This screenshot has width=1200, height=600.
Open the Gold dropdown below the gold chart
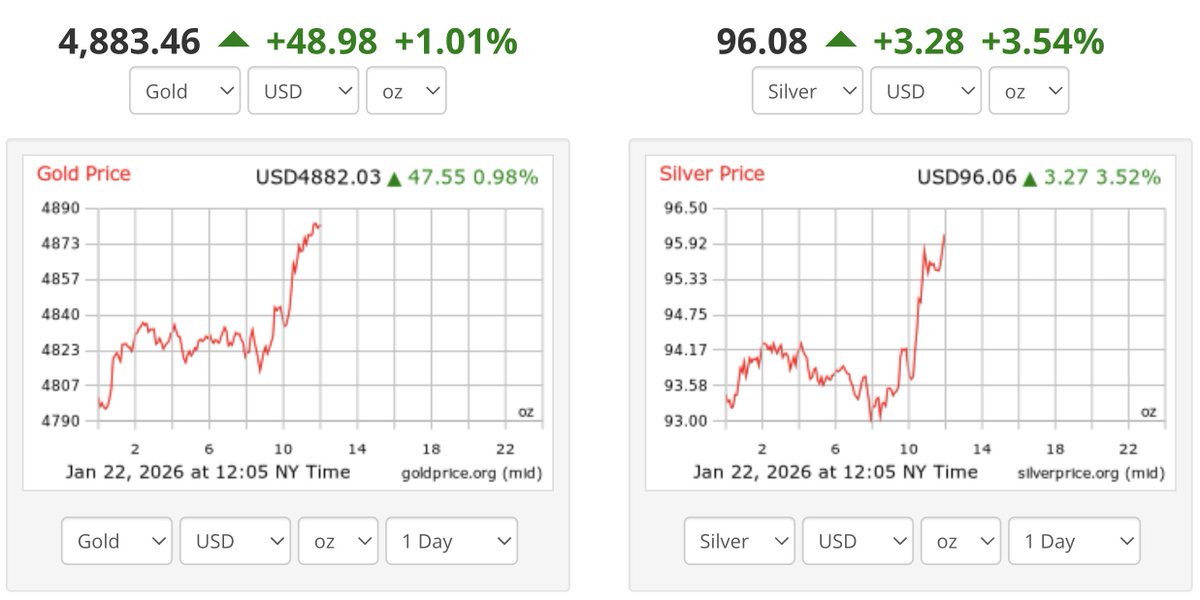point(117,541)
